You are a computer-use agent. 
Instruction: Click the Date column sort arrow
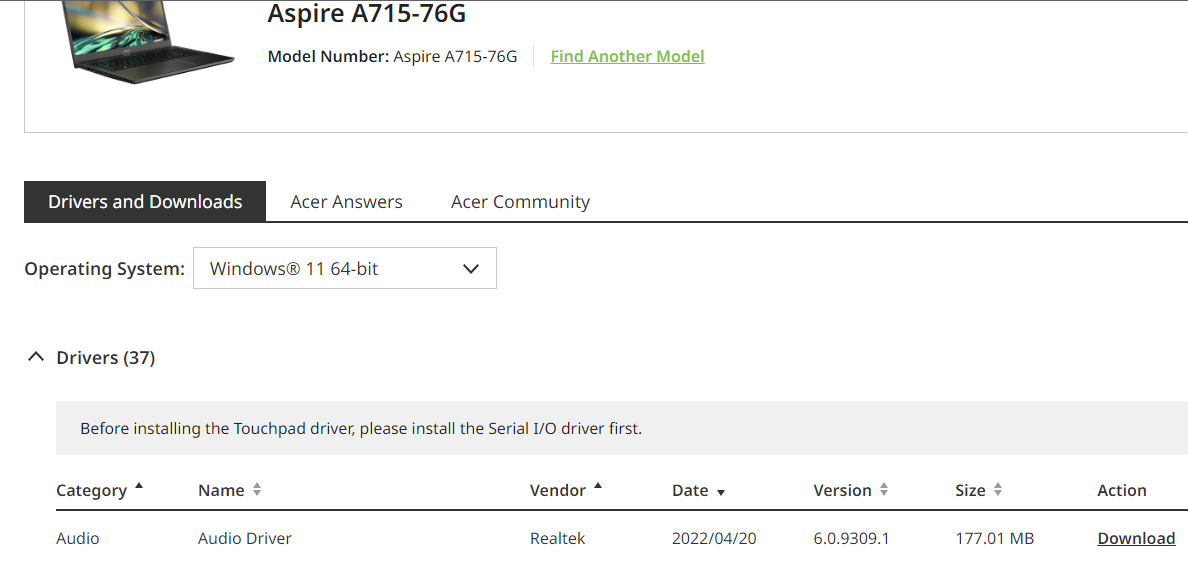[721, 492]
